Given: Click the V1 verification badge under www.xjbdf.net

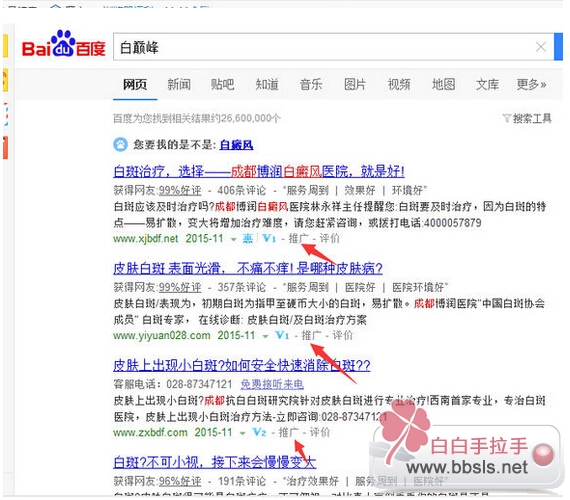Looking at the screenshot, I should 269,239.
